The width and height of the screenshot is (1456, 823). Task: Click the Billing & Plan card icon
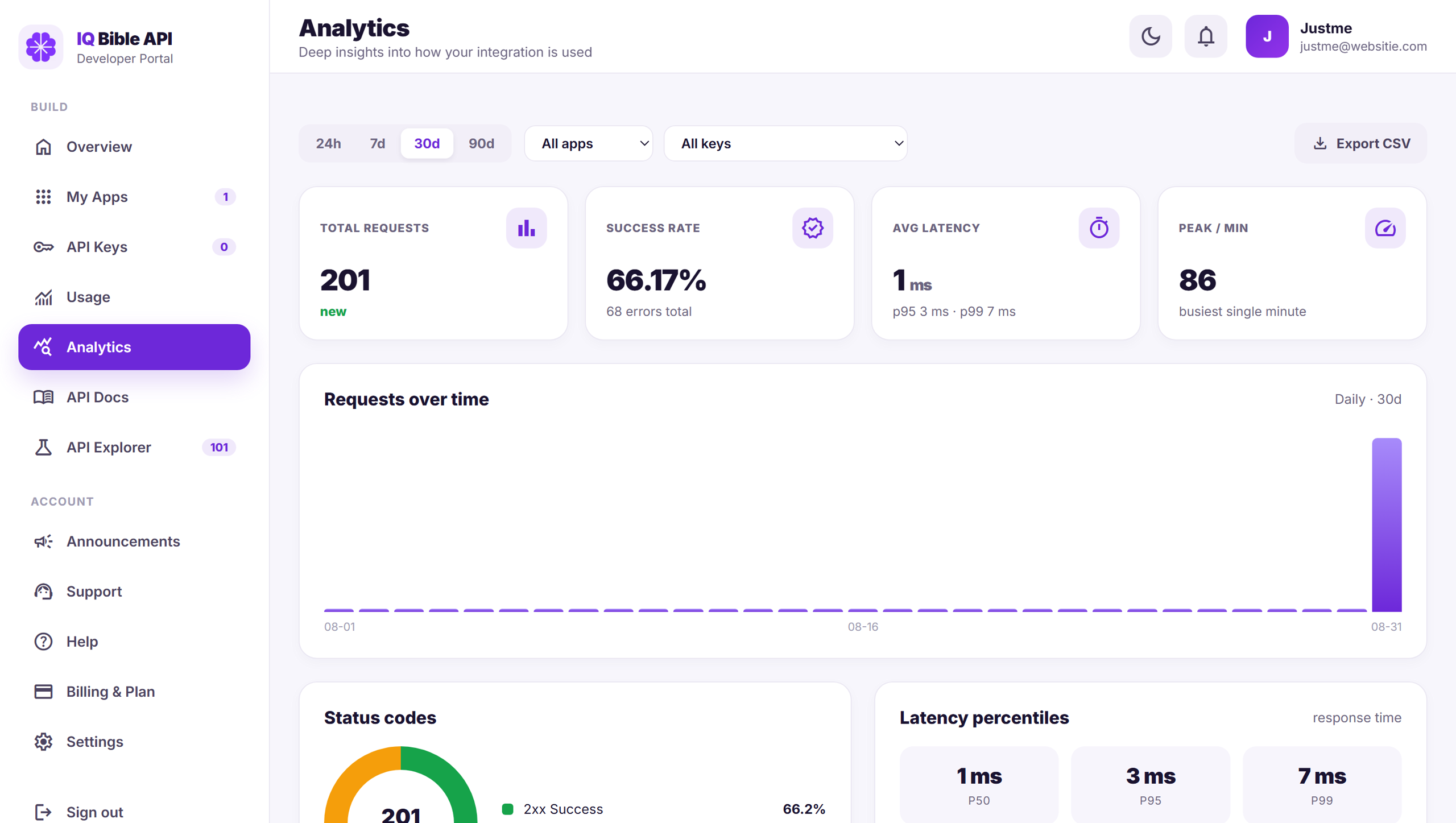coord(43,692)
